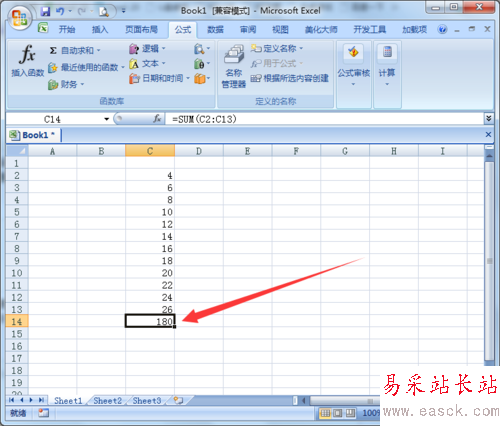Expand Recently Used functions dropdown arrow
The image size is (500, 426).
click(123, 68)
